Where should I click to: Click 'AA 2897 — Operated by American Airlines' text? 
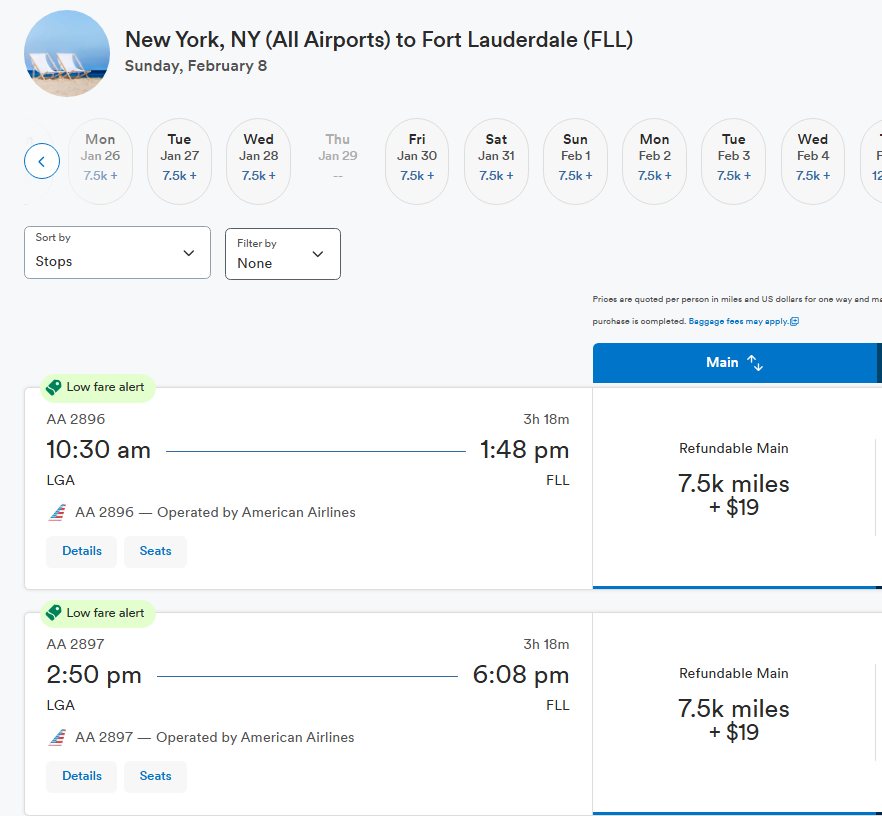point(215,737)
